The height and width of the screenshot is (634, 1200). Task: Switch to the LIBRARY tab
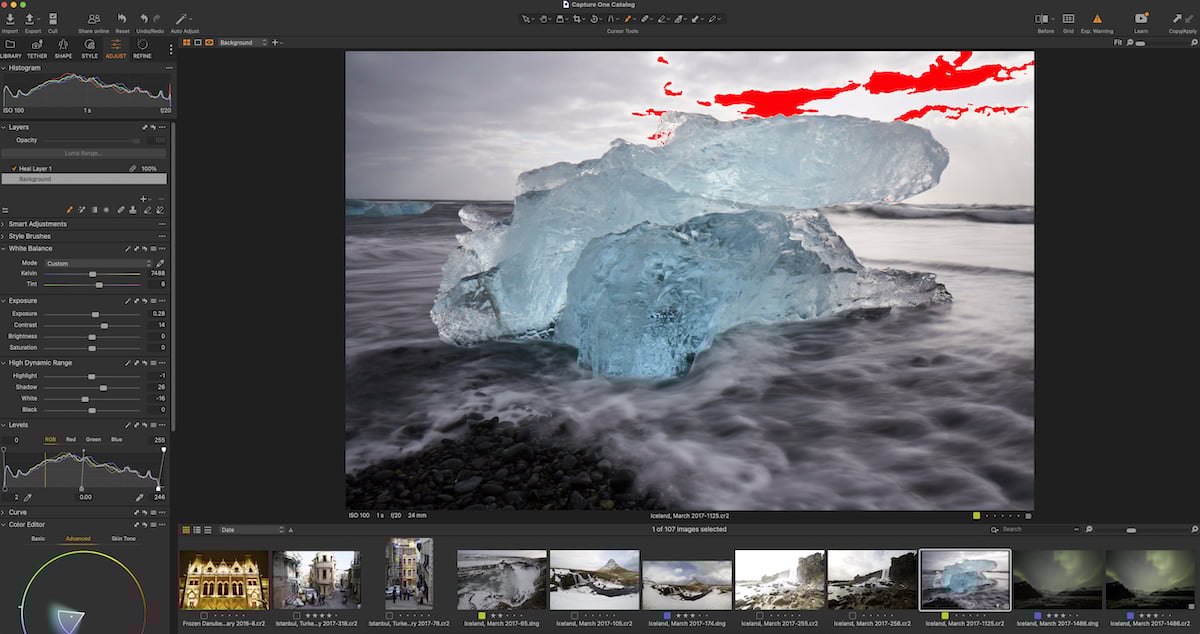pyautogui.click(x=12, y=50)
